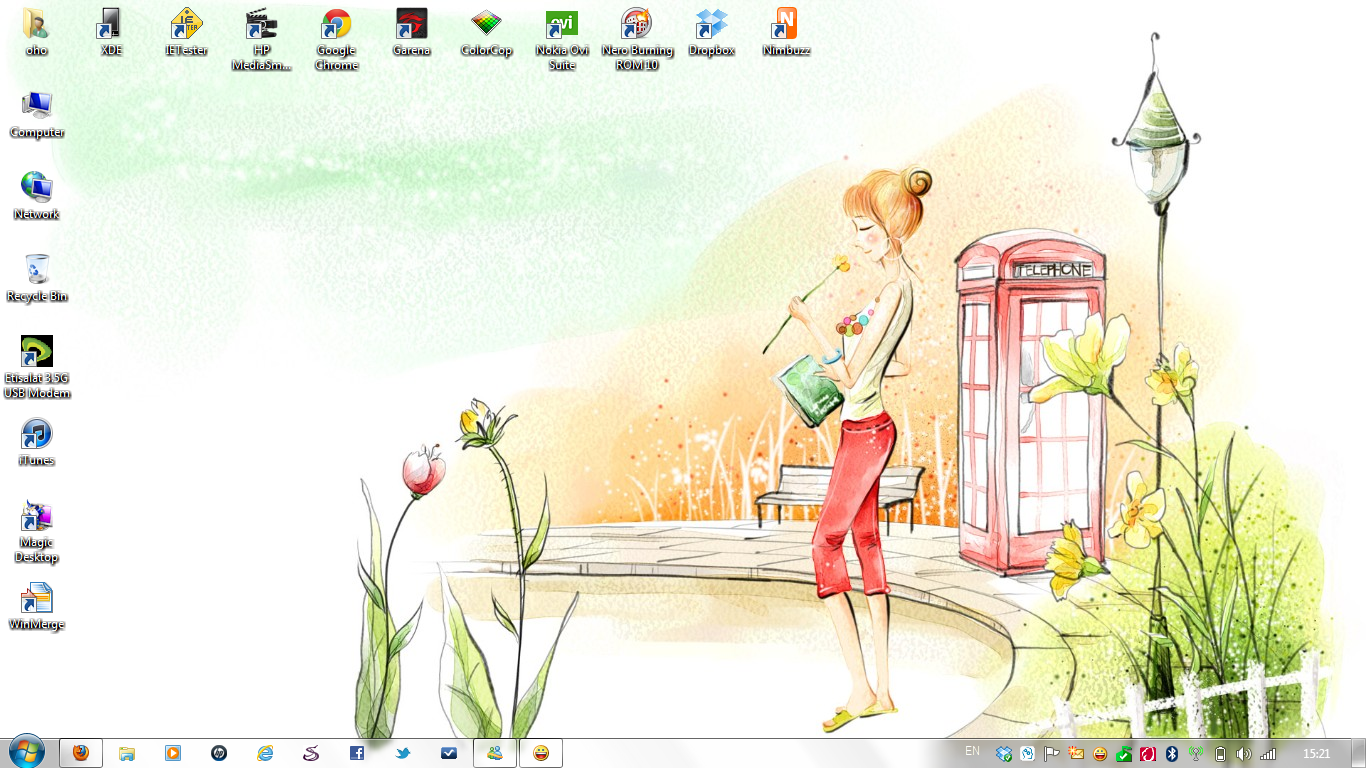Click the Firefox taskbar button
Viewport: 1366px width, 768px height.
[81, 753]
